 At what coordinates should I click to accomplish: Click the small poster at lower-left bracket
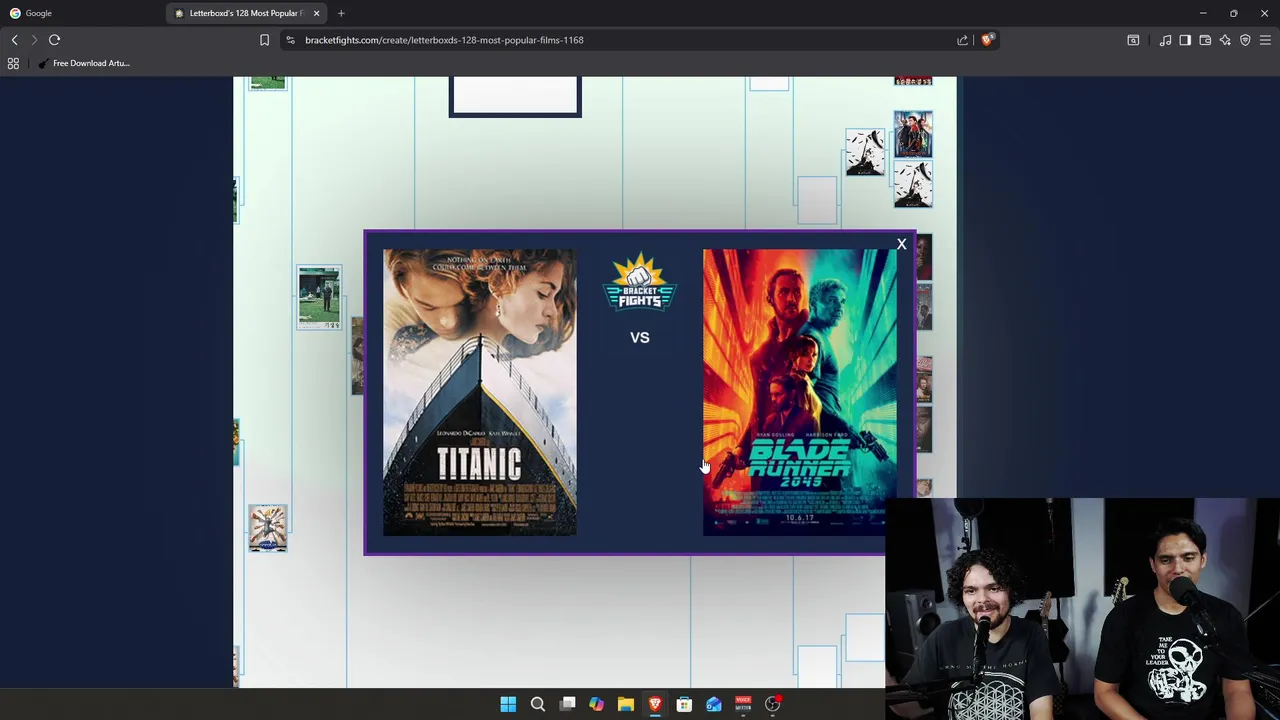[268, 528]
